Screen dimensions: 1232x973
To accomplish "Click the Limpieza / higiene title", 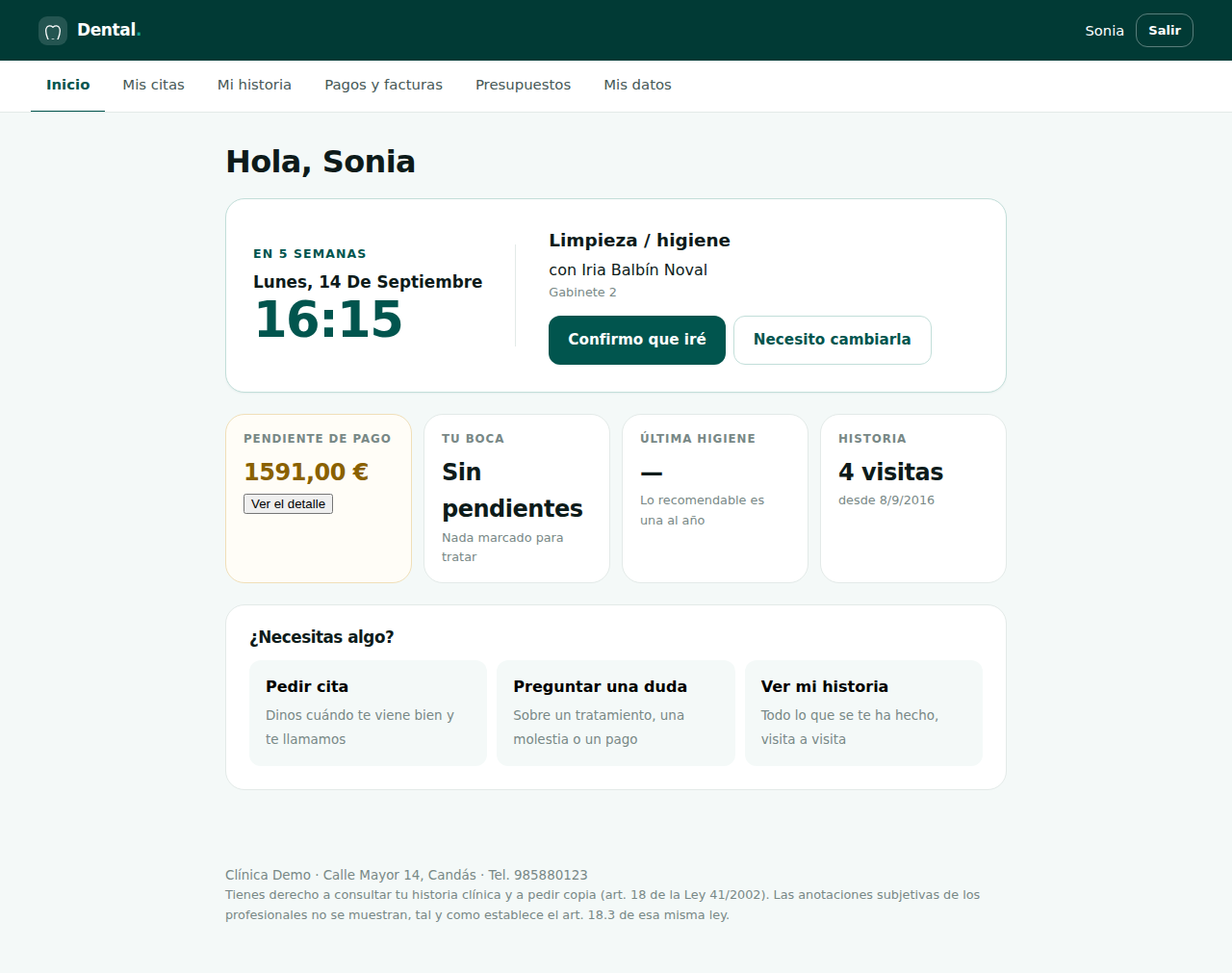I will point(639,241).
